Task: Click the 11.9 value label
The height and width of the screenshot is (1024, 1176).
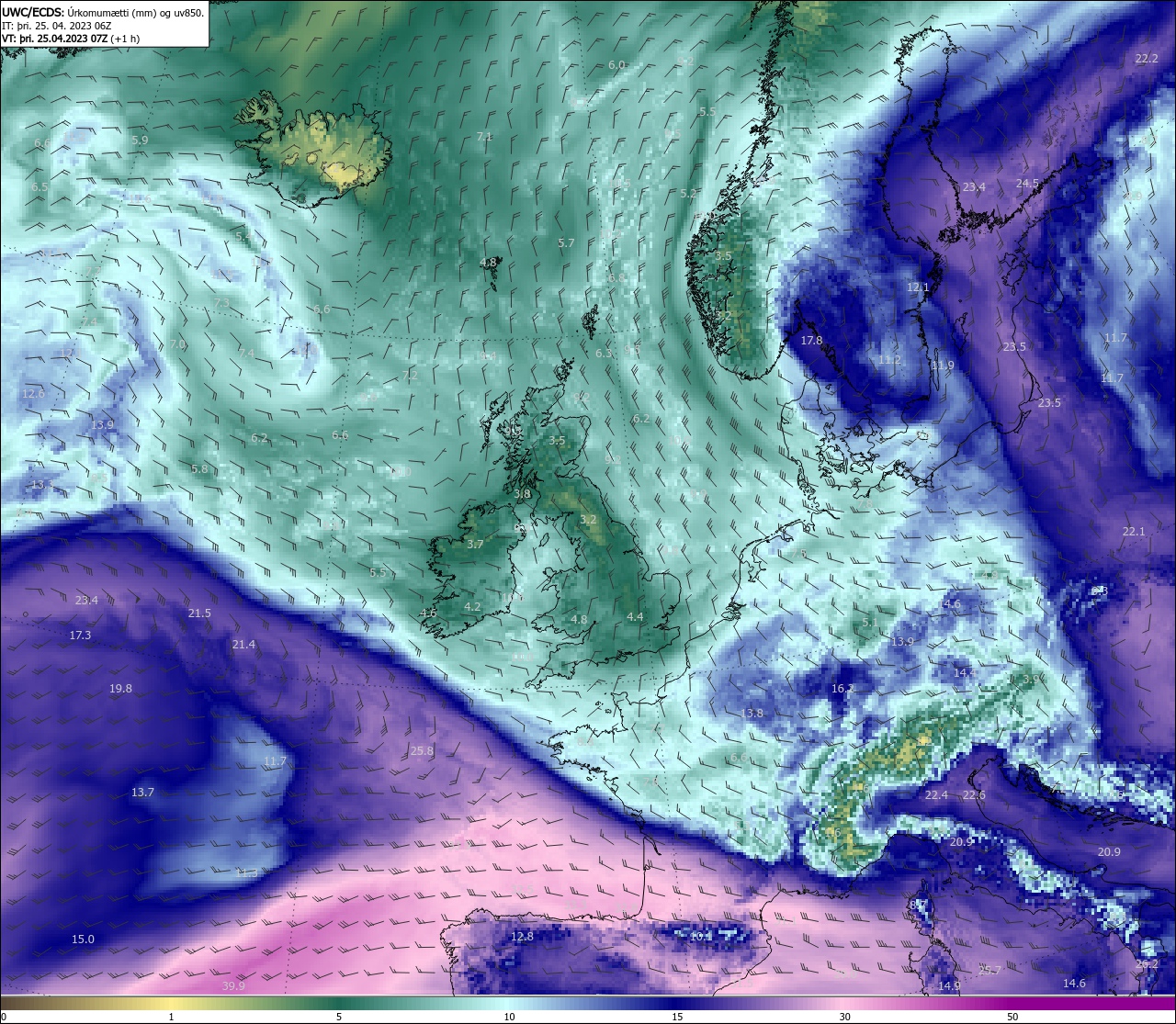Action: [943, 365]
